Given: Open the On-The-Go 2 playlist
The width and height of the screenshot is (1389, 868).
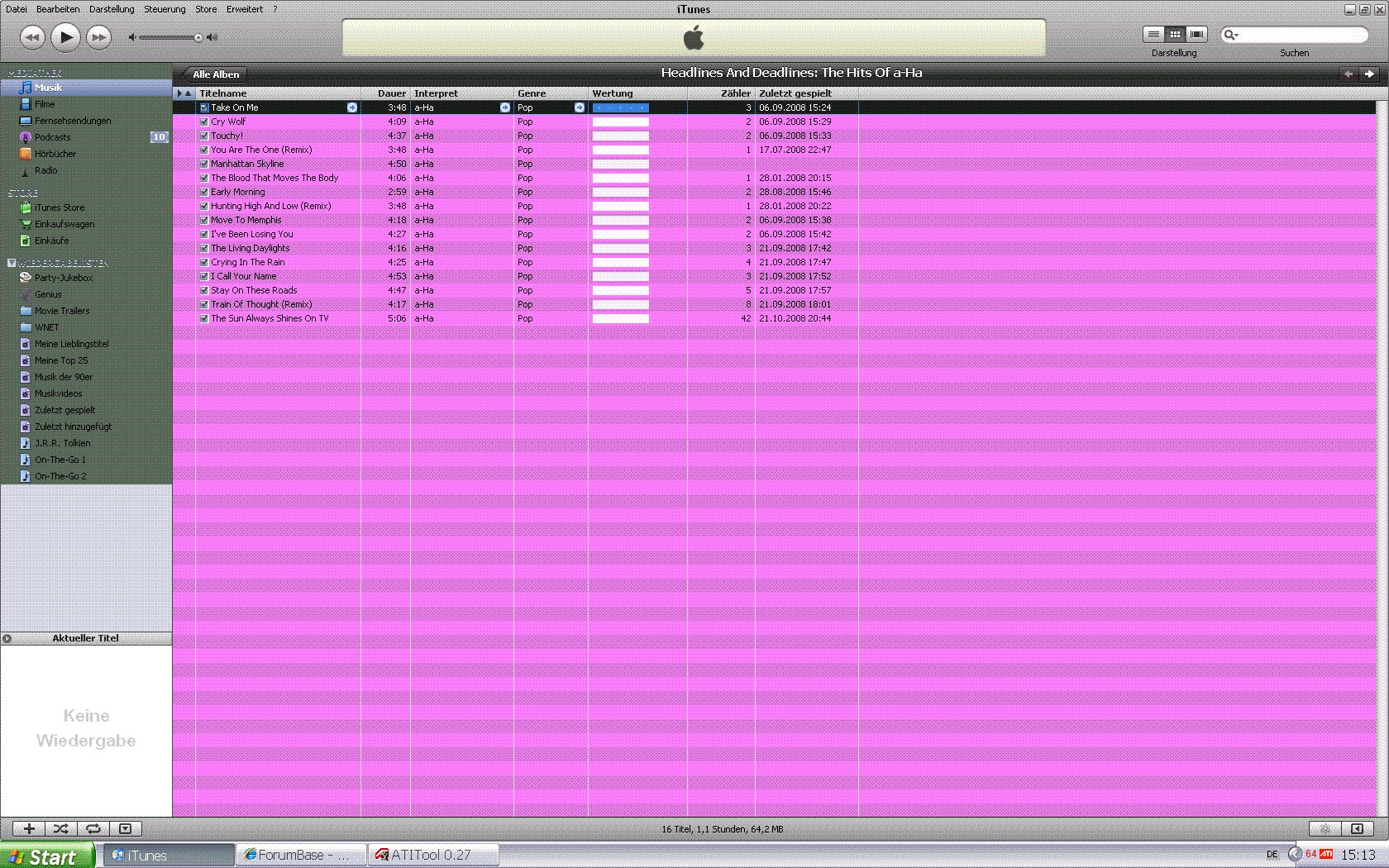Looking at the screenshot, I should [86, 476].
